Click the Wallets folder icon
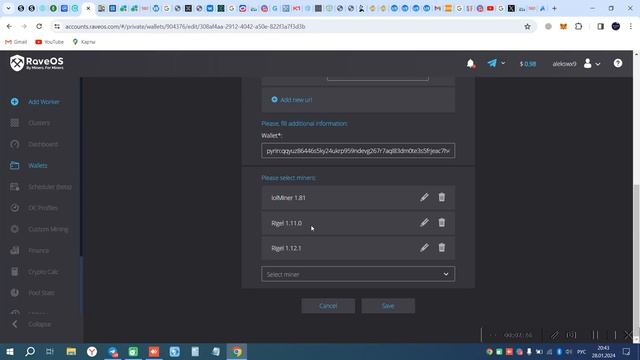This screenshot has width=640, height=360. pyautogui.click(x=15, y=165)
